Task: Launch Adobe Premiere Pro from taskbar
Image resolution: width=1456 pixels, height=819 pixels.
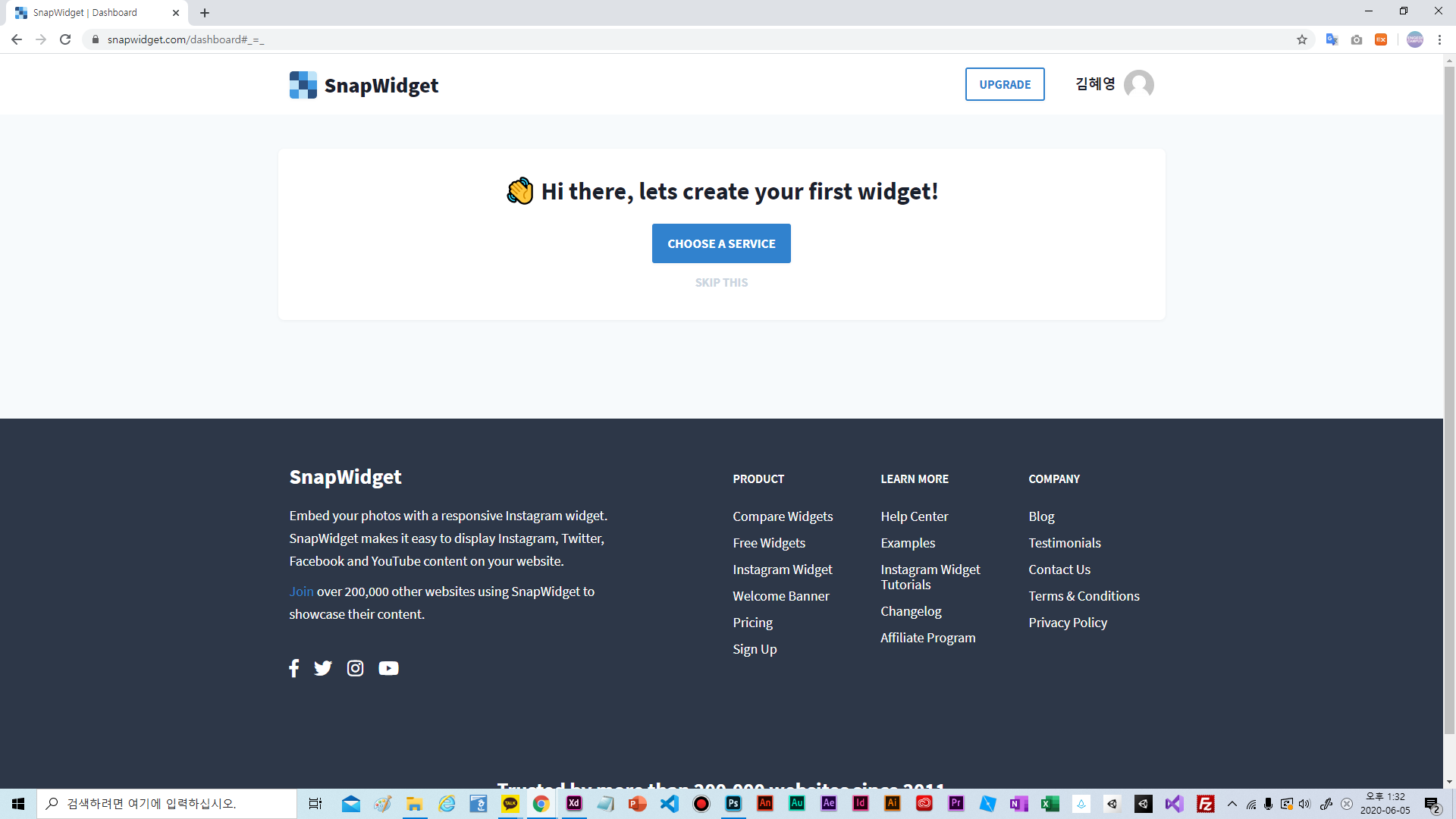Action: [956, 803]
